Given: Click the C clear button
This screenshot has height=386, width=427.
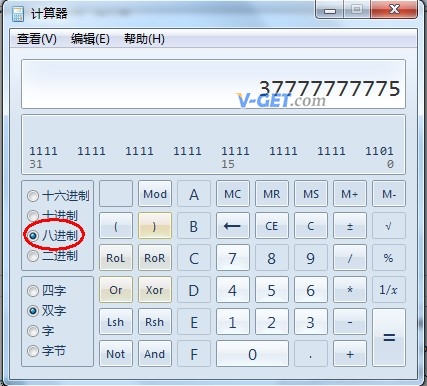Looking at the screenshot, I should [311, 226].
